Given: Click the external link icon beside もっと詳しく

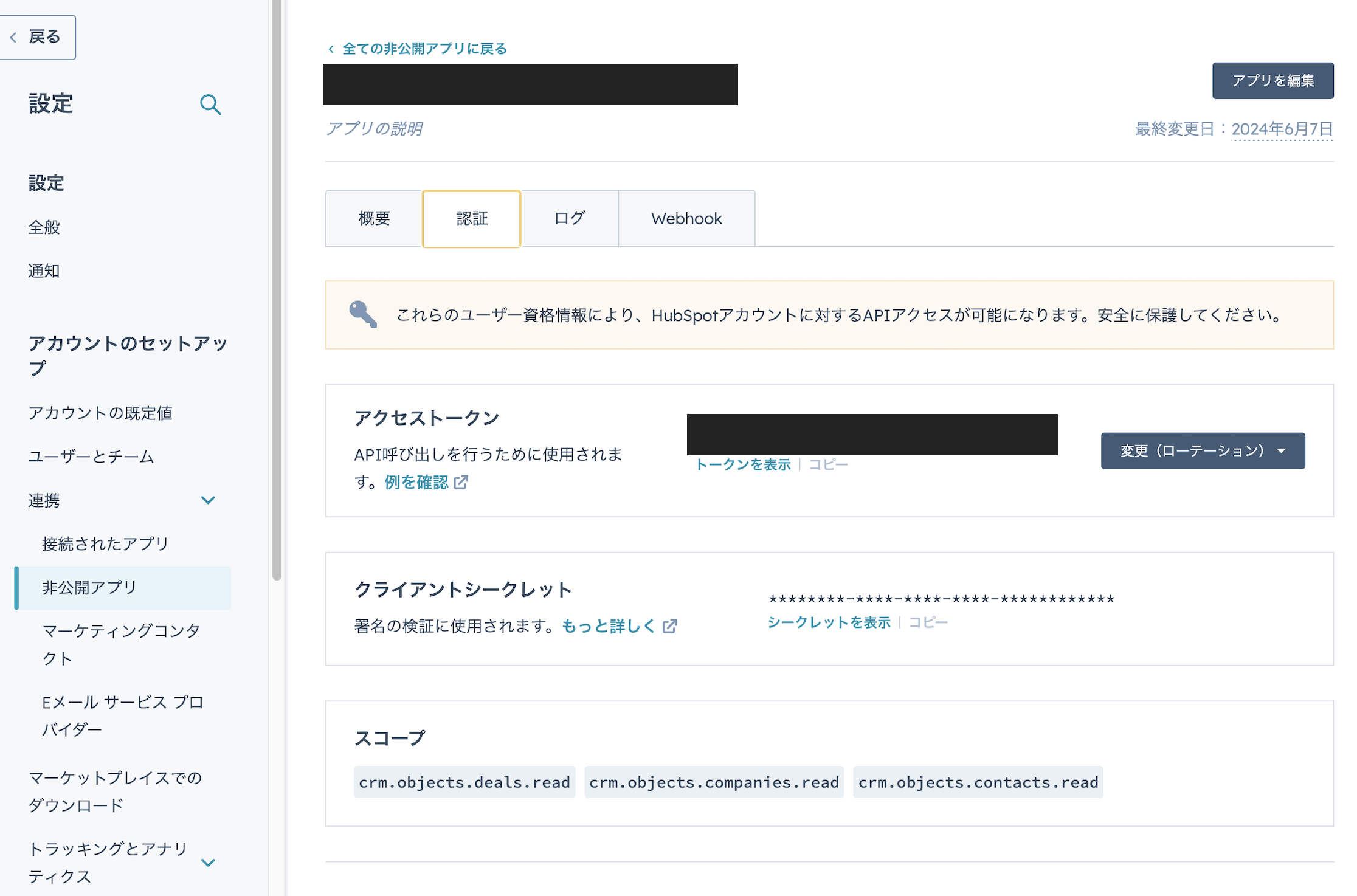Looking at the screenshot, I should tap(671, 625).
